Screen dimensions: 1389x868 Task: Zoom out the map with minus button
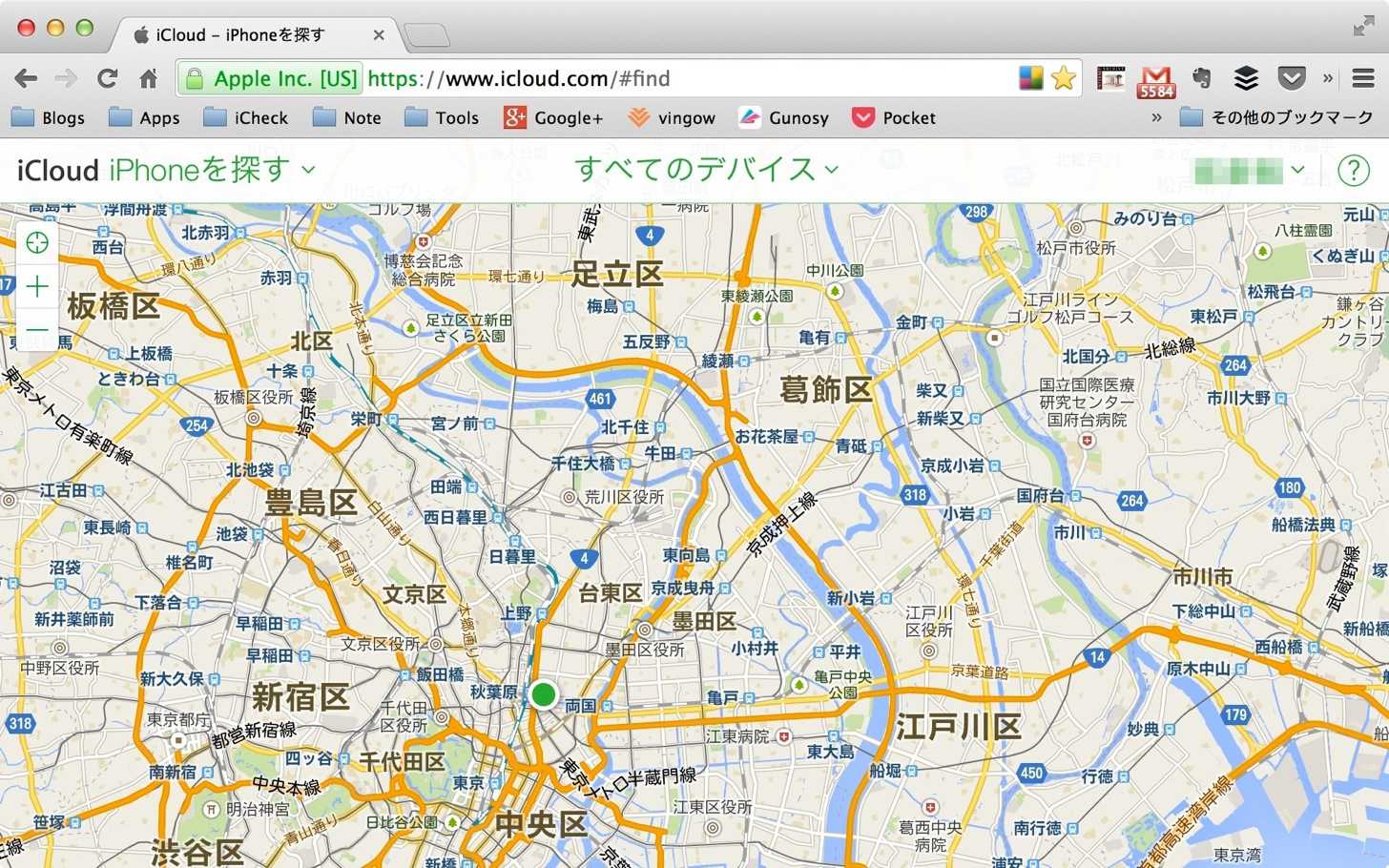pos(37,329)
